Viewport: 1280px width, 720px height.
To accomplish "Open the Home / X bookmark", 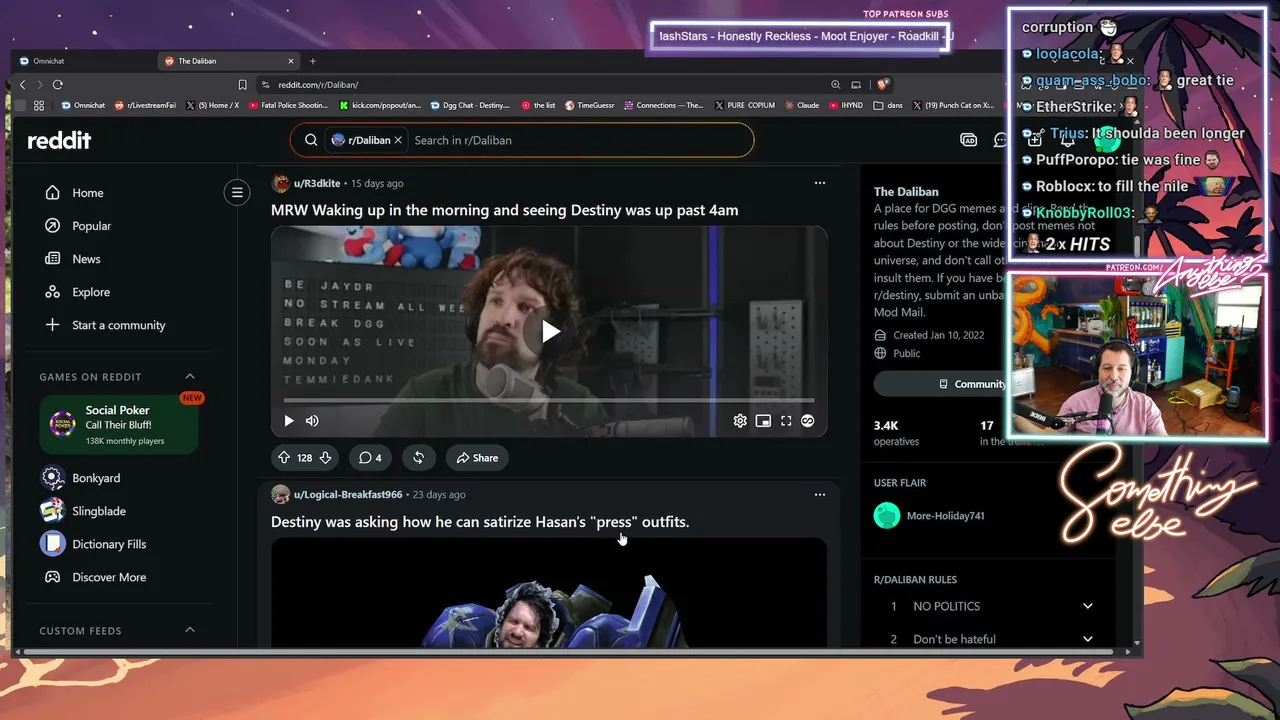I will 212,105.
